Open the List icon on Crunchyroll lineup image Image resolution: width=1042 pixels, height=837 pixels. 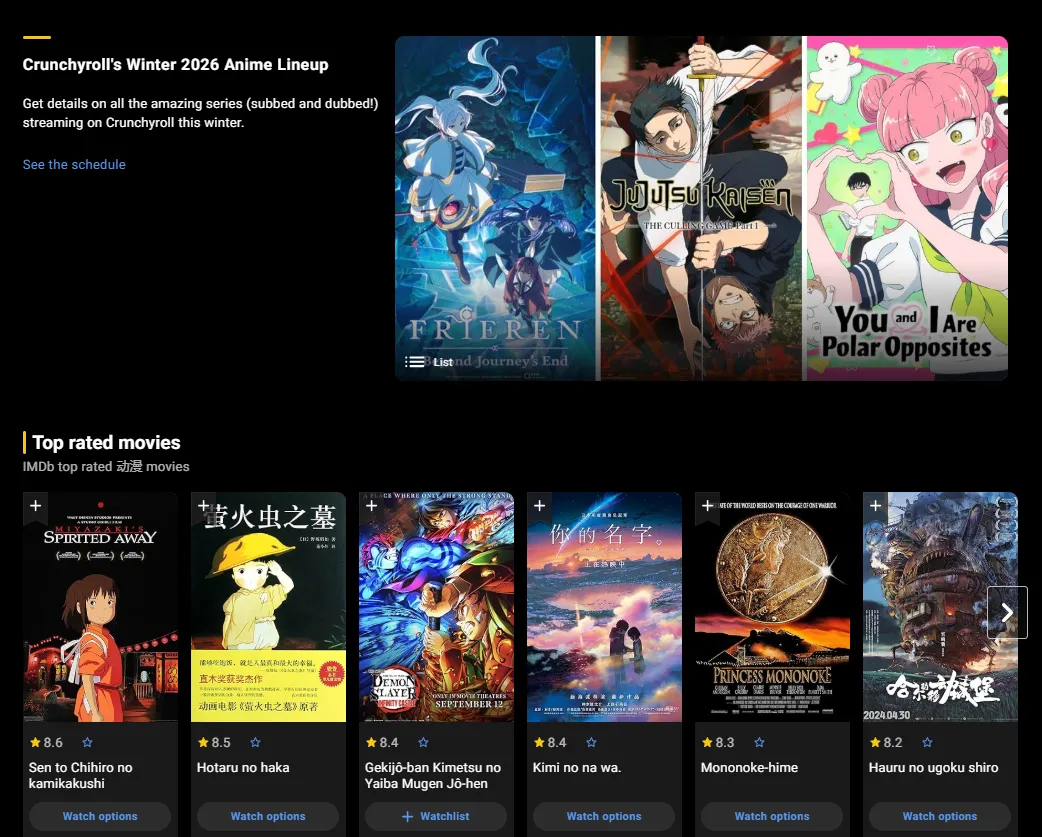point(429,362)
